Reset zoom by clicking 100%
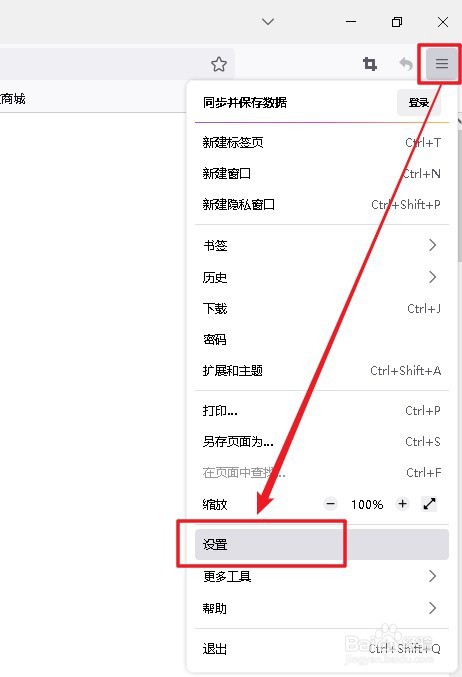 (367, 504)
